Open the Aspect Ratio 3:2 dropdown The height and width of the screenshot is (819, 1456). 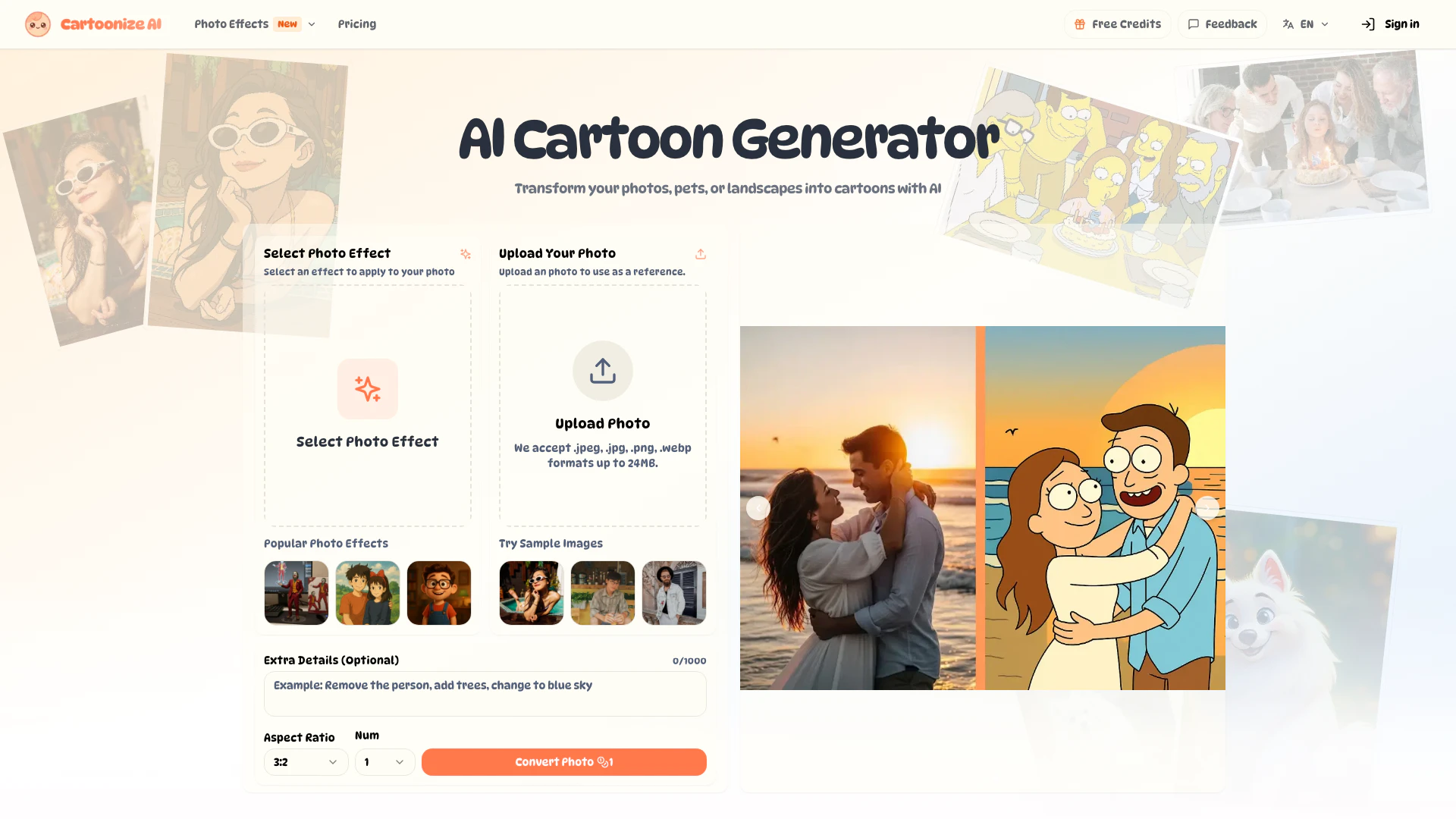(x=306, y=762)
